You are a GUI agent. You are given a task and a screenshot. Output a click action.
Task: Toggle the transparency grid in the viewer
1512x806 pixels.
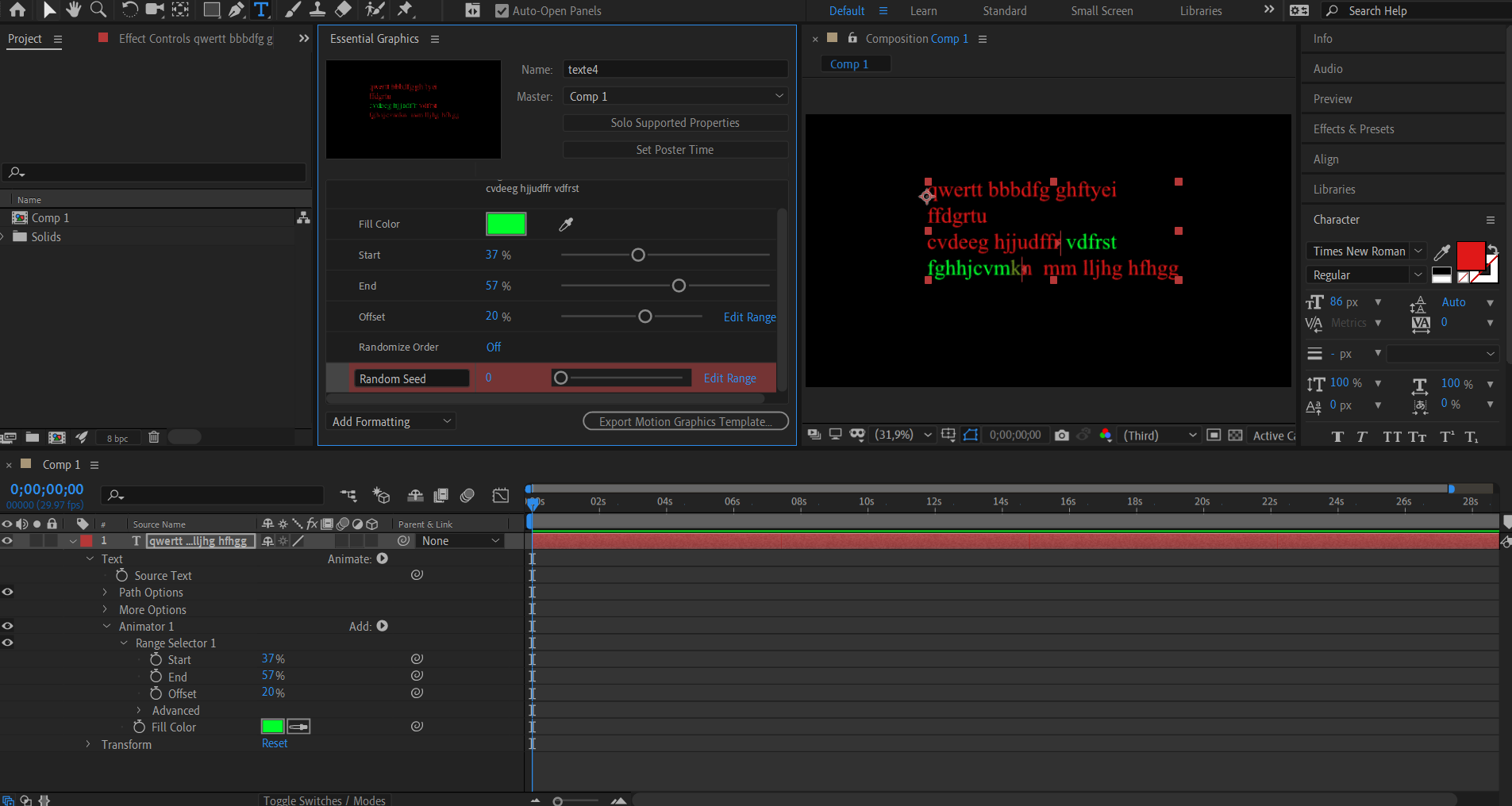[x=1236, y=435]
